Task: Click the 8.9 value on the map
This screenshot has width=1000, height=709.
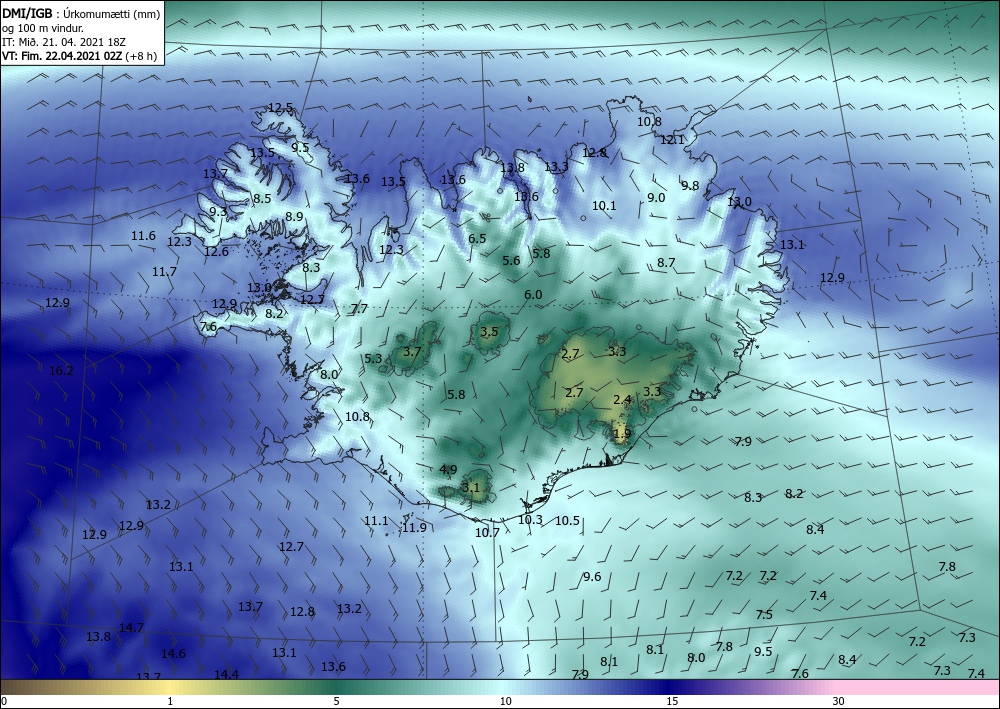Action: pyautogui.click(x=294, y=217)
